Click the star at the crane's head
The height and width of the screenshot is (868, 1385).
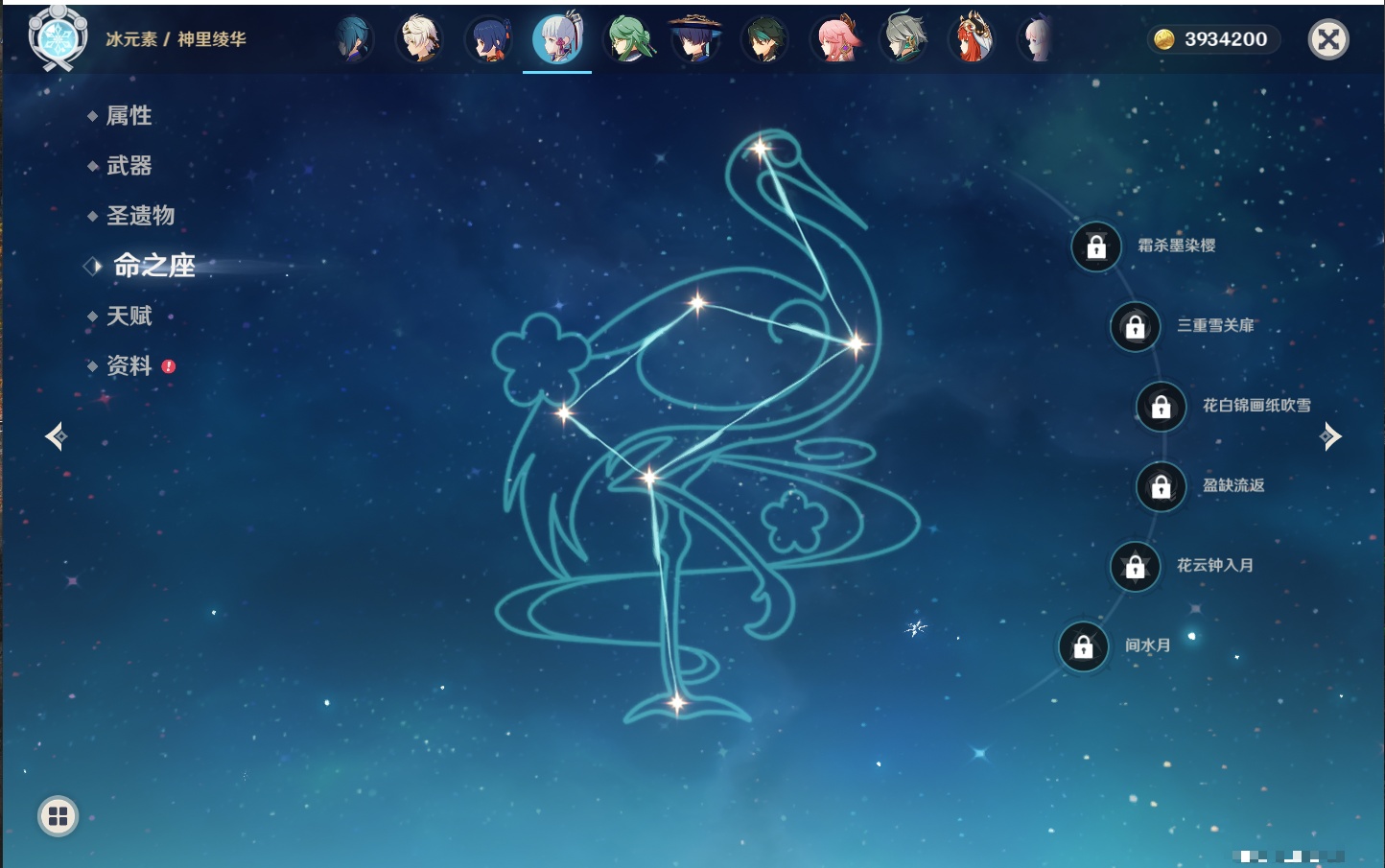(761, 149)
